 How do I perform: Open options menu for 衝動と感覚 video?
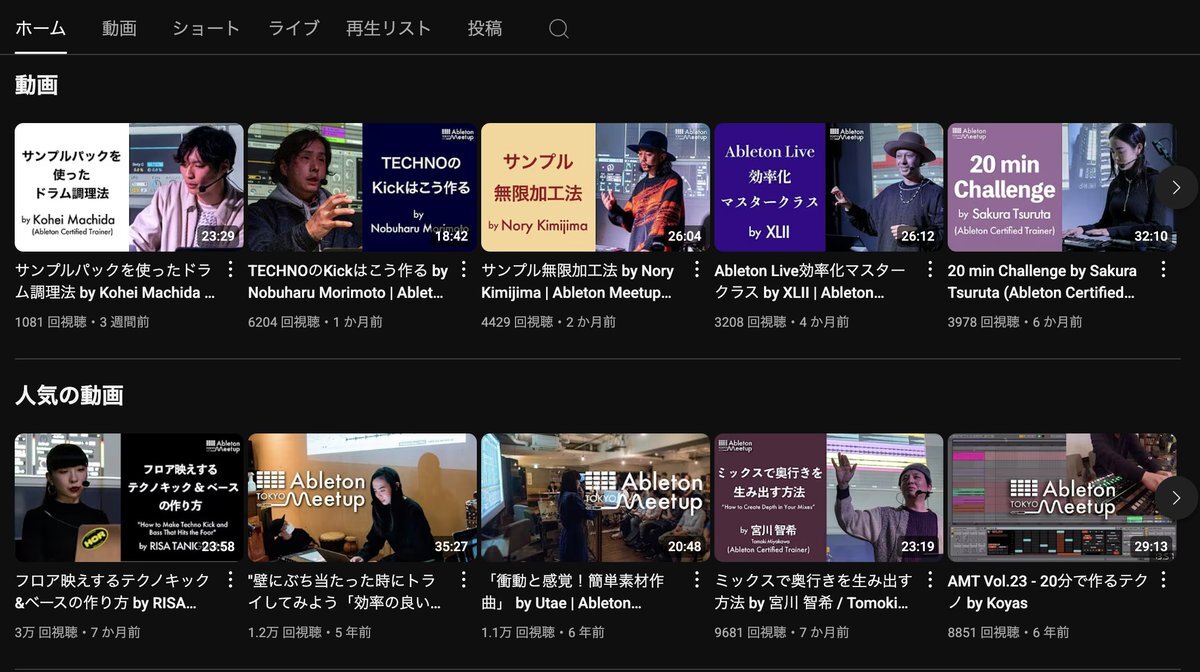pos(696,580)
